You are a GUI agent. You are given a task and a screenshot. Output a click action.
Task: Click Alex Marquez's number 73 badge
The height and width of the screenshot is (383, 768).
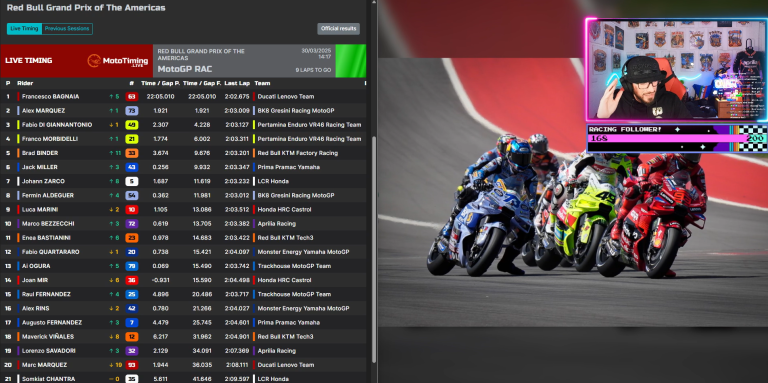click(x=132, y=111)
